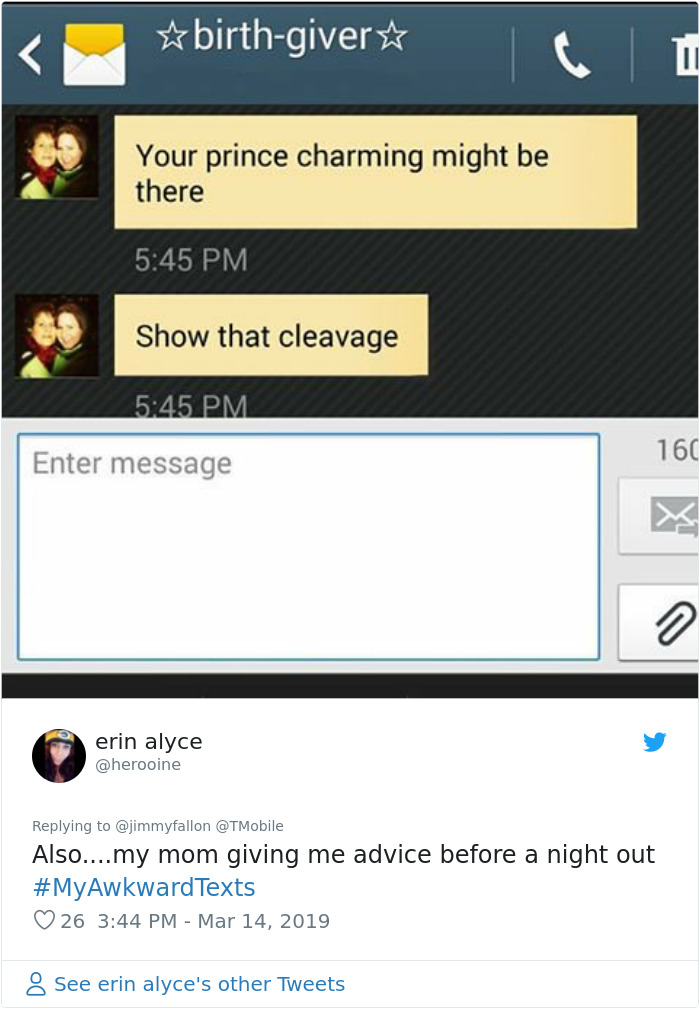Select the 'Show that cleavage' message bubble
Screen dimensions: 700x1009
pyautogui.click(x=271, y=335)
